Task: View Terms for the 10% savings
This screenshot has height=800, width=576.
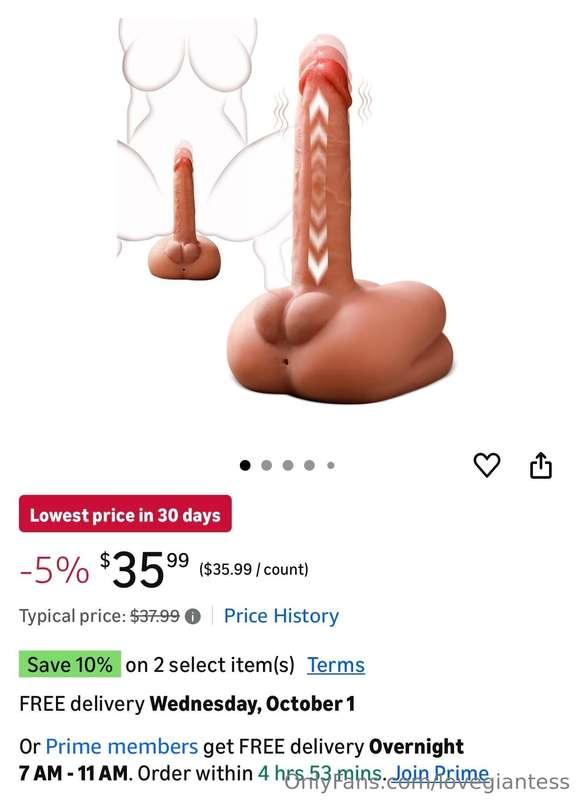Action: coord(336,665)
